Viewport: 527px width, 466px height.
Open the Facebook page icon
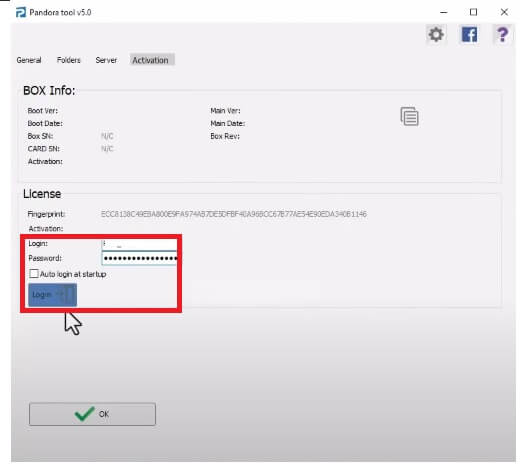(469, 34)
